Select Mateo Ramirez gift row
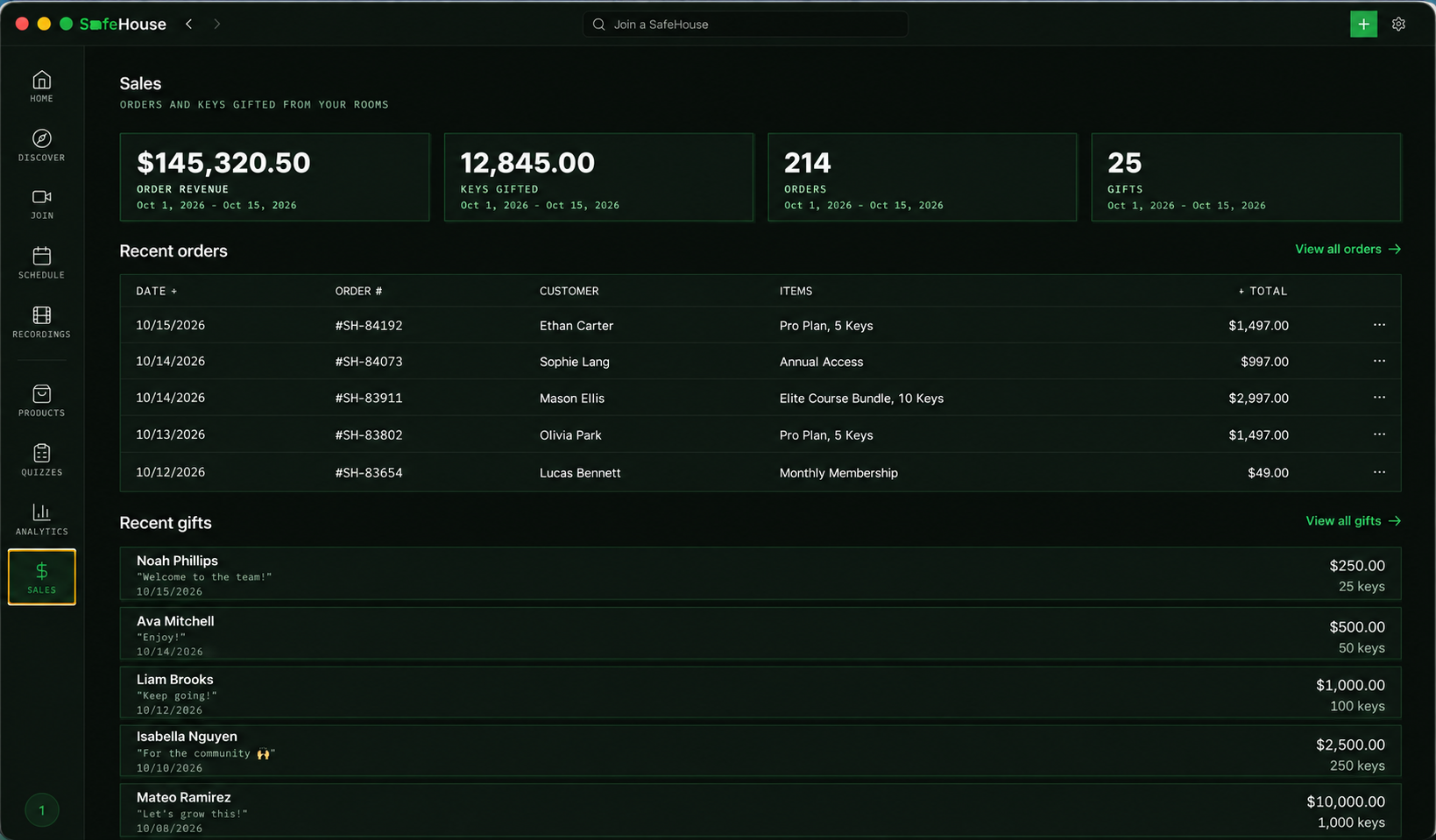The height and width of the screenshot is (840, 1436). 760,810
